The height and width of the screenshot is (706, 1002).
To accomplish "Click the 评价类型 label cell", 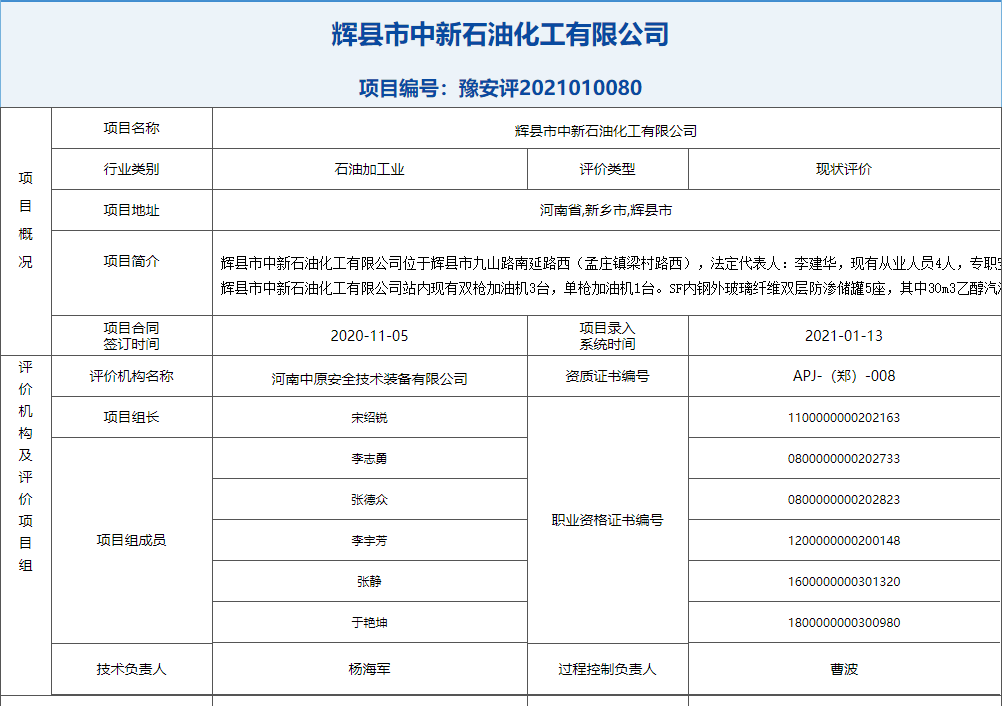I will click(x=607, y=169).
